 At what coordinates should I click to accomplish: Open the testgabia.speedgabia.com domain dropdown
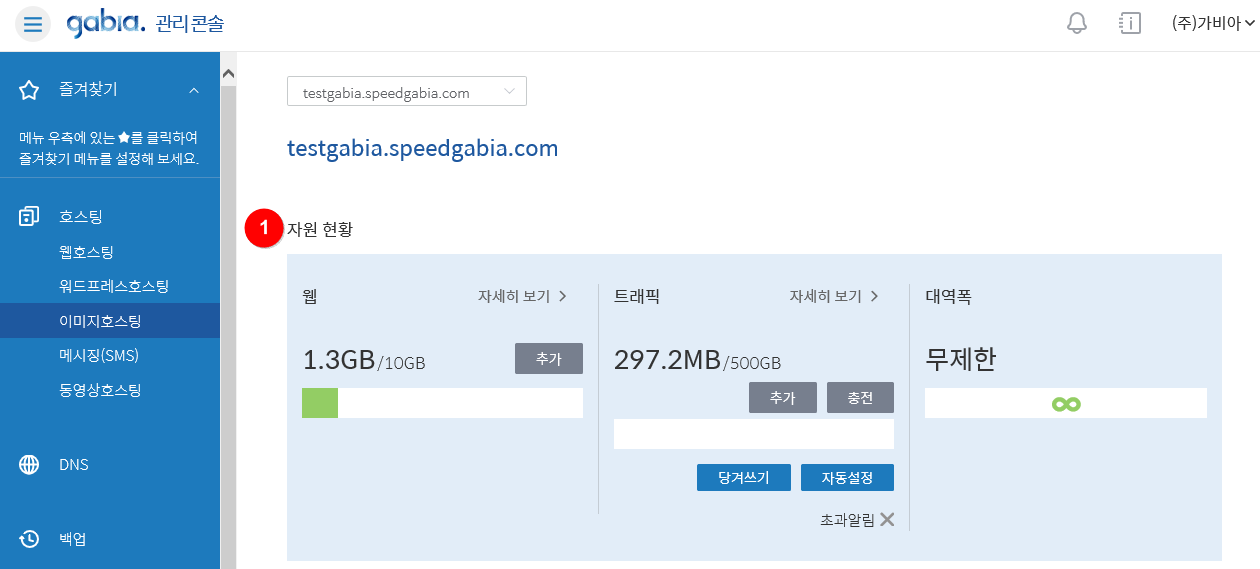[x=407, y=92]
